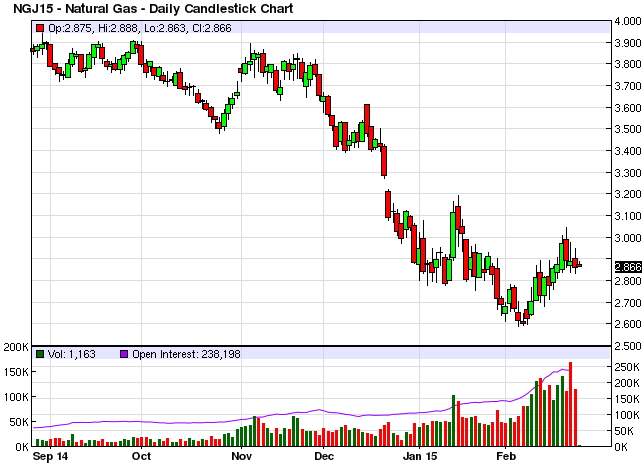This screenshot has height=463, width=643.
Task: Click the green Vol legend square
Action: click(40, 354)
